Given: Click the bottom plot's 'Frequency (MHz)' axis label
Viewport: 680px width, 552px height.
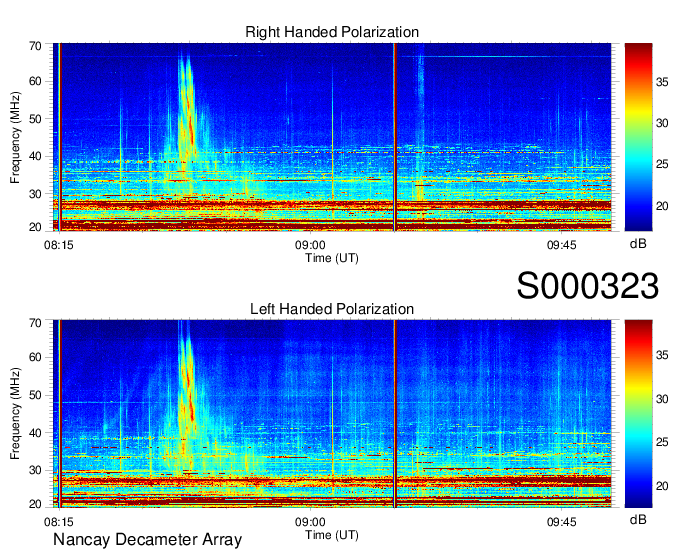Looking at the screenshot, I should pos(15,414).
